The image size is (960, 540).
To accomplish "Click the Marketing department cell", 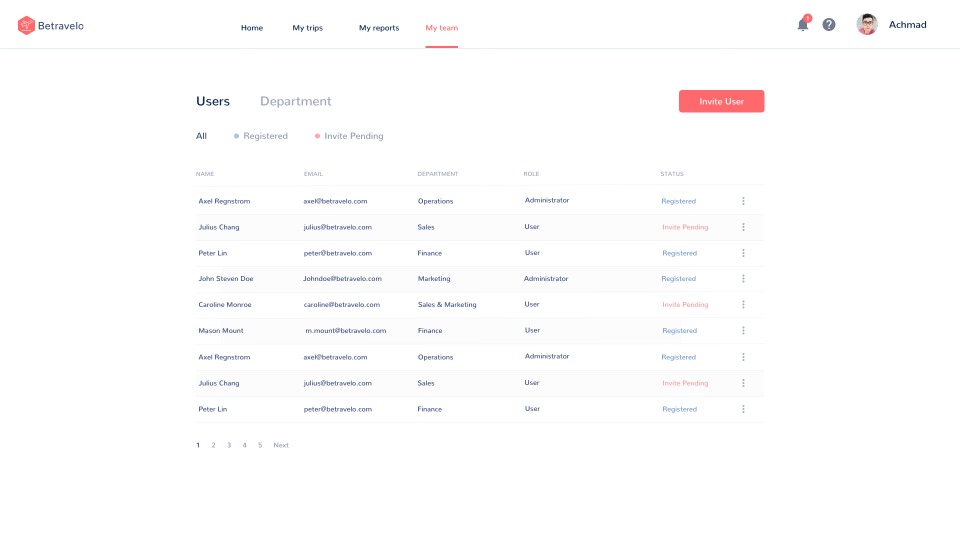I will [x=434, y=279].
